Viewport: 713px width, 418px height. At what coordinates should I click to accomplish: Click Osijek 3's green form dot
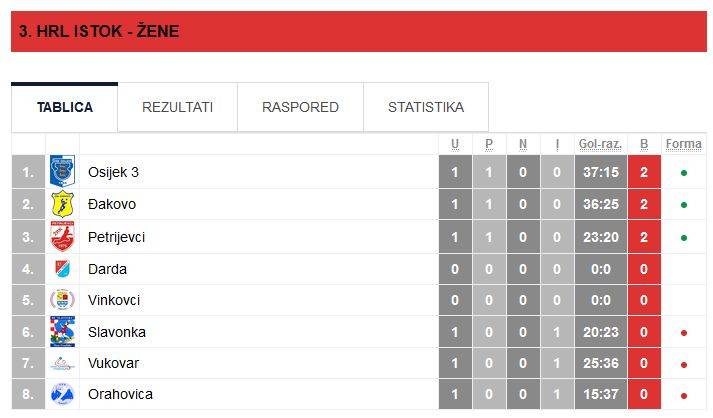[684, 173]
